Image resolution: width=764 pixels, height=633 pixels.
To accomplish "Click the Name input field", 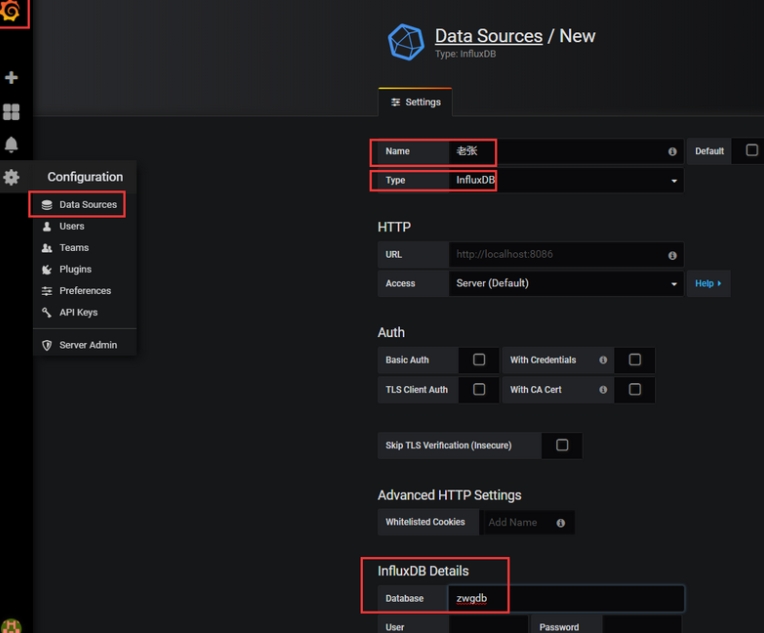I will pyautogui.click(x=566, y=152).
